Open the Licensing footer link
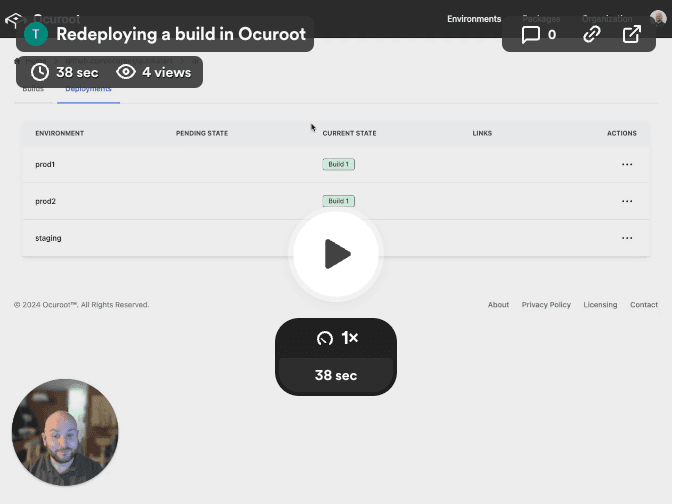This screenshot has width=674, height=504. coord(600,305)
